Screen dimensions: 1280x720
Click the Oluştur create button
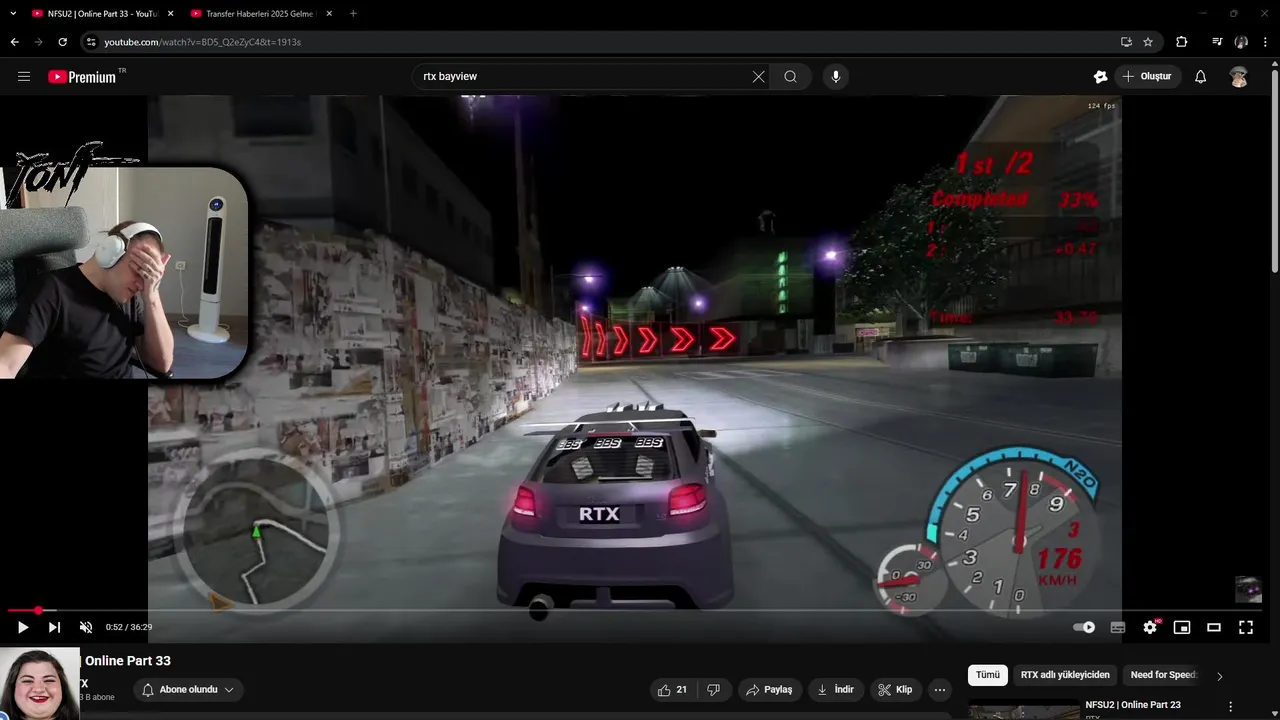(1148, 77)
